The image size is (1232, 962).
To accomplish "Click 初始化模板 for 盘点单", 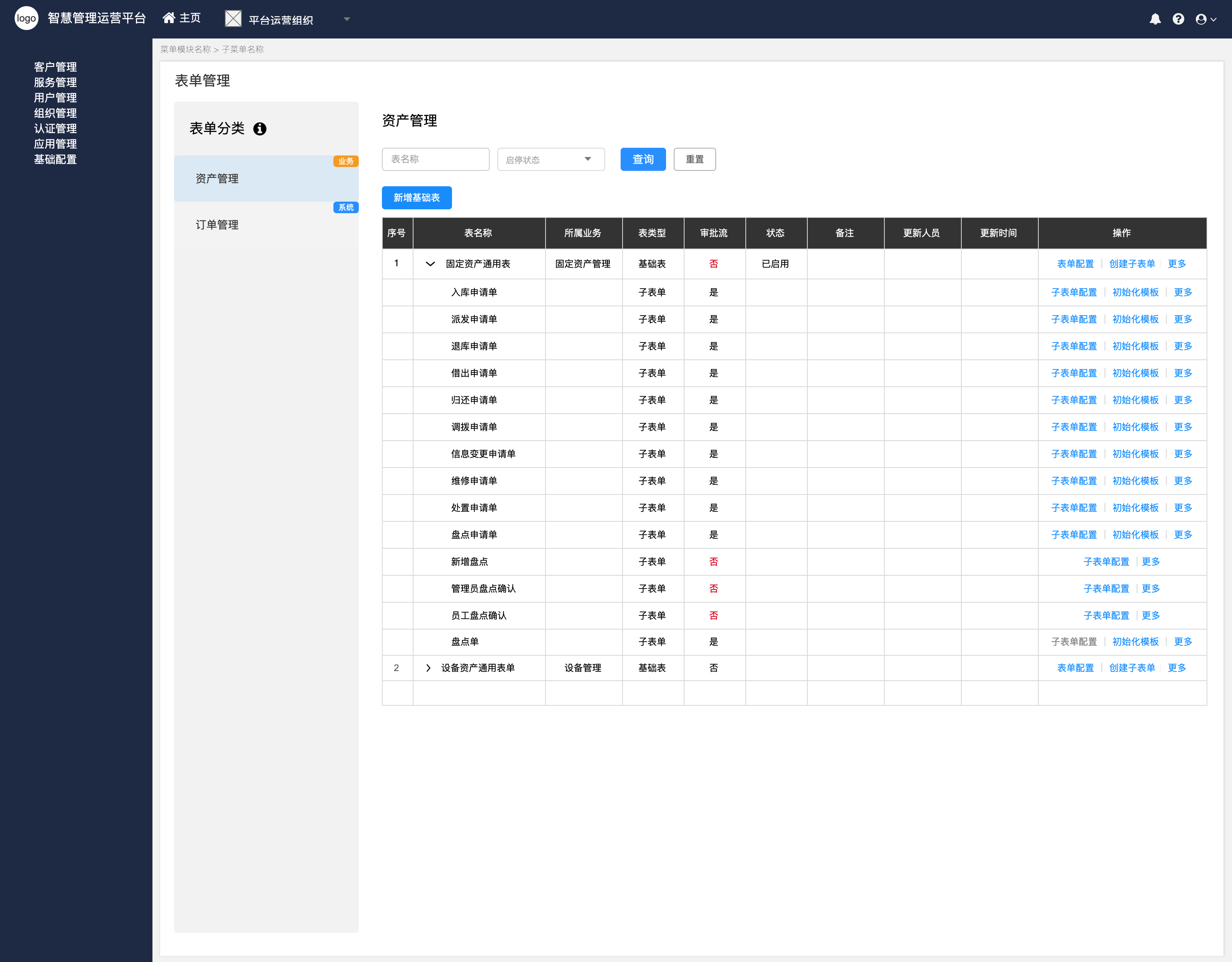I will (x=1135, y=642).
